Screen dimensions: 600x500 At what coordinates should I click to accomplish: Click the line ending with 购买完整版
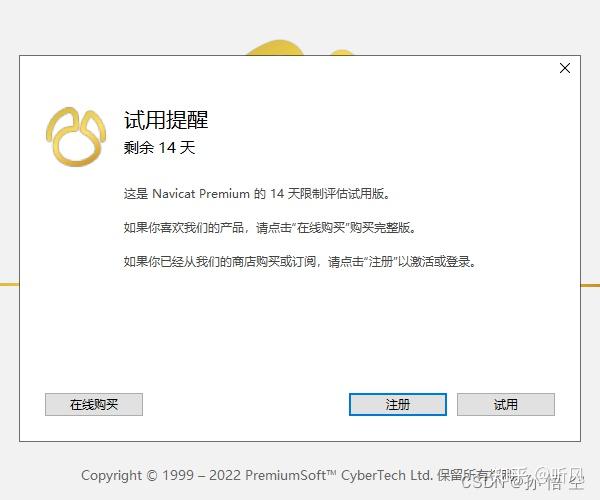click(x=270, y=228)
